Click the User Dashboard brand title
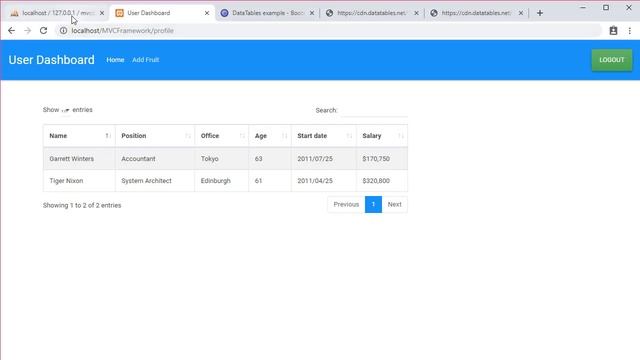The image size is (640, 360). coord(51,60)
